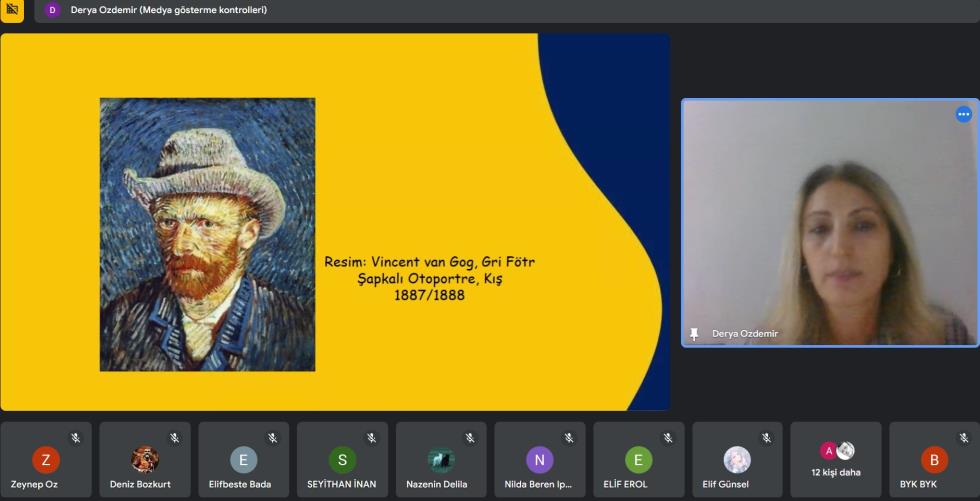Click the muted mic icon on Elif Günsel tile
This screenshot has height=501, width=980.
pos(767,438)
